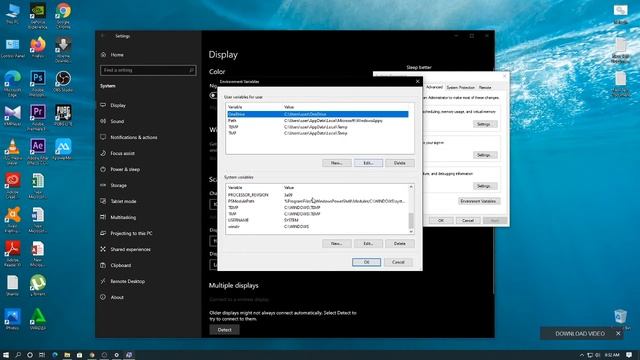The width and height of the screenshot is (640, 360).
Task: Open the Adobe Photoshop desktop shortcut
Action: tap(38, 84)
